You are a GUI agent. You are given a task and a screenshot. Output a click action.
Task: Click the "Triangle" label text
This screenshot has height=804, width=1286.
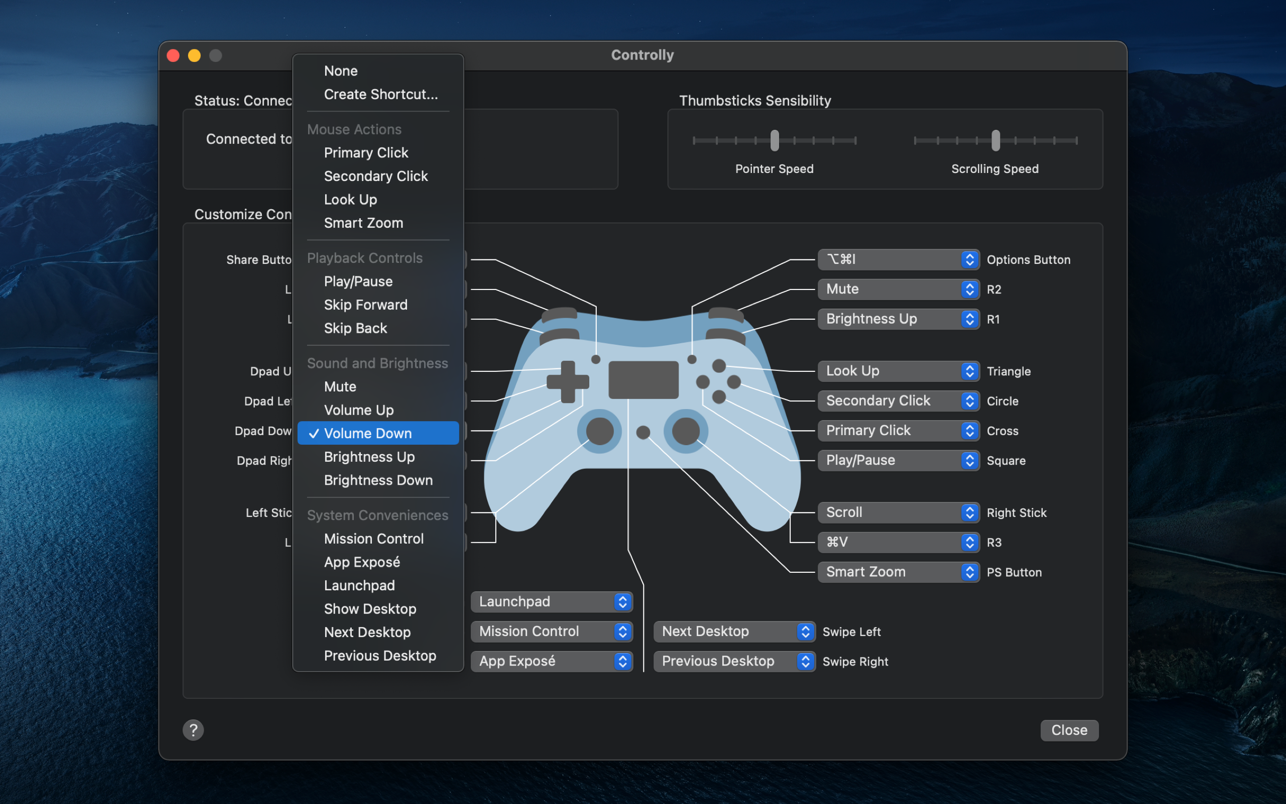point(1008,372)
